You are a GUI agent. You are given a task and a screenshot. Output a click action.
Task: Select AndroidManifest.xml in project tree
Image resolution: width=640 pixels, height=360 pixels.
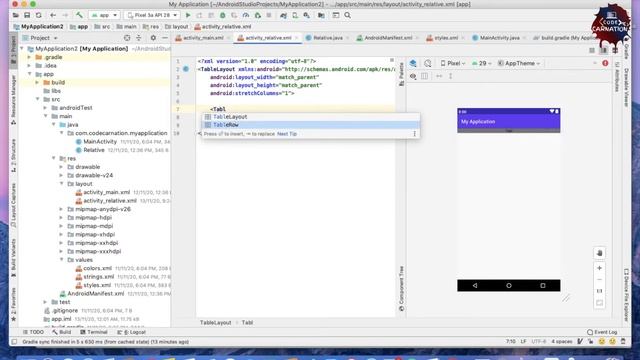point(96,293)
